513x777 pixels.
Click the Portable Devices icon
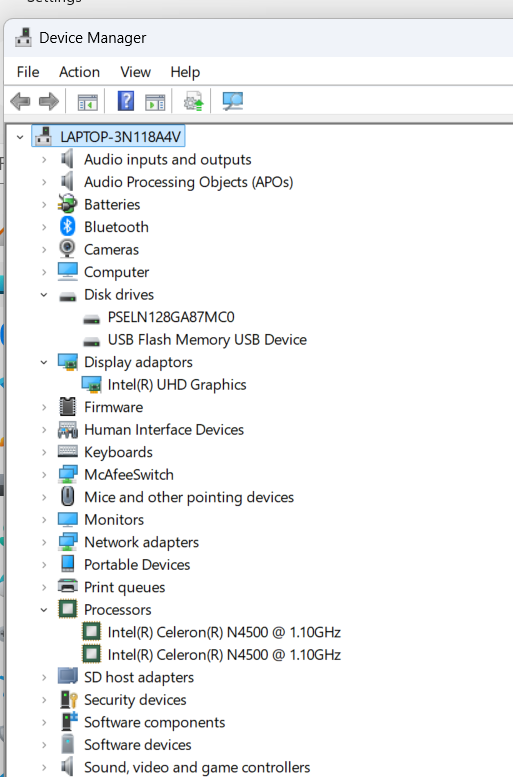pos(67,564)
